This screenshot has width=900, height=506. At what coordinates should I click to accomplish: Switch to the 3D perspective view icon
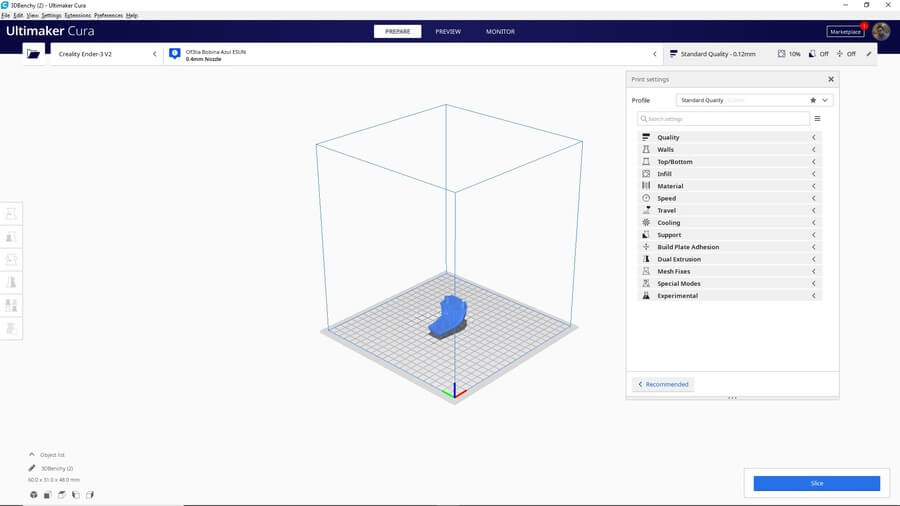point(33,494)
